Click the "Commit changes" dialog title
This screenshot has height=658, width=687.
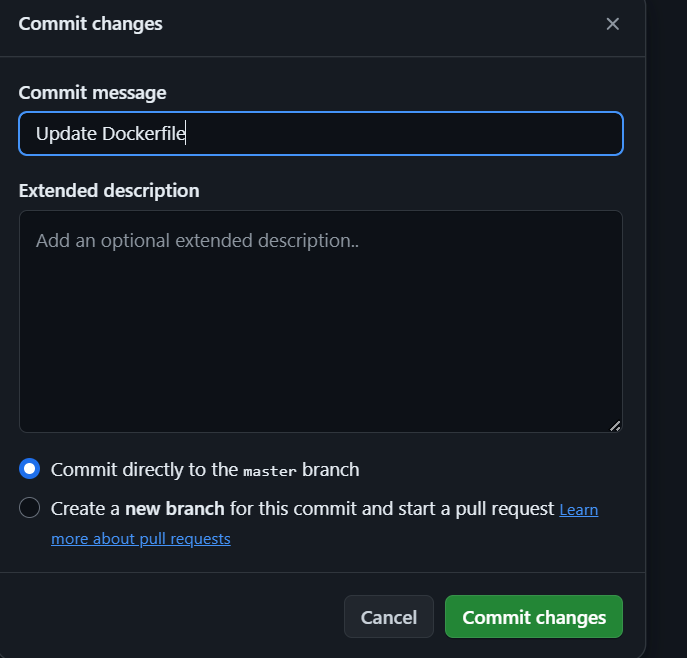90,23
